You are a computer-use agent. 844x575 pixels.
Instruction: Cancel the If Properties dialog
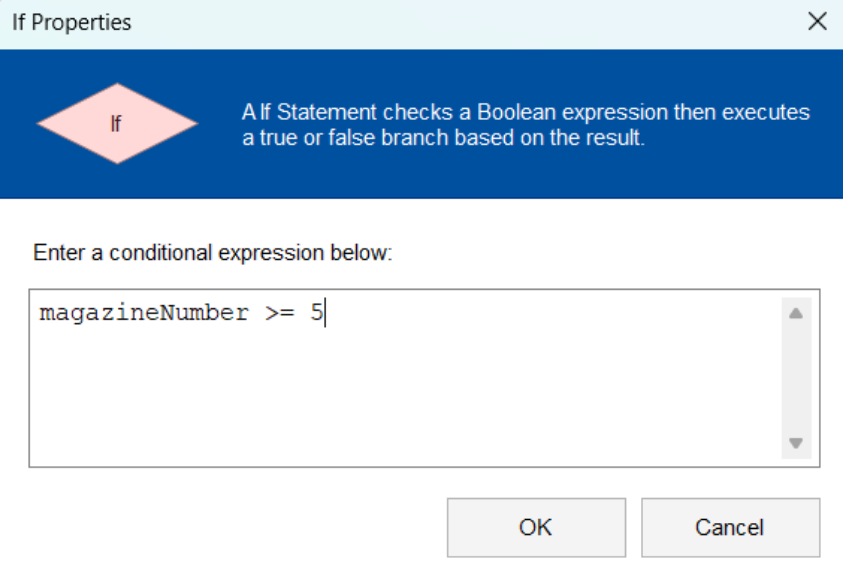pos(730,527)
